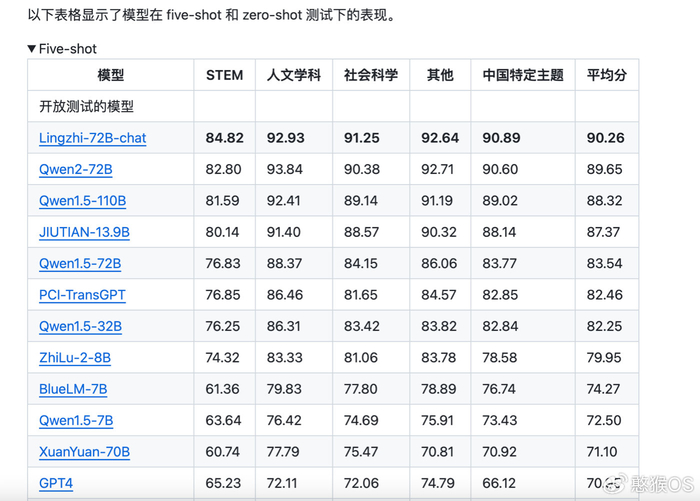Open the Qwen2-72B model link
Viewport: 700px width, 501px height.
[75, 170]
